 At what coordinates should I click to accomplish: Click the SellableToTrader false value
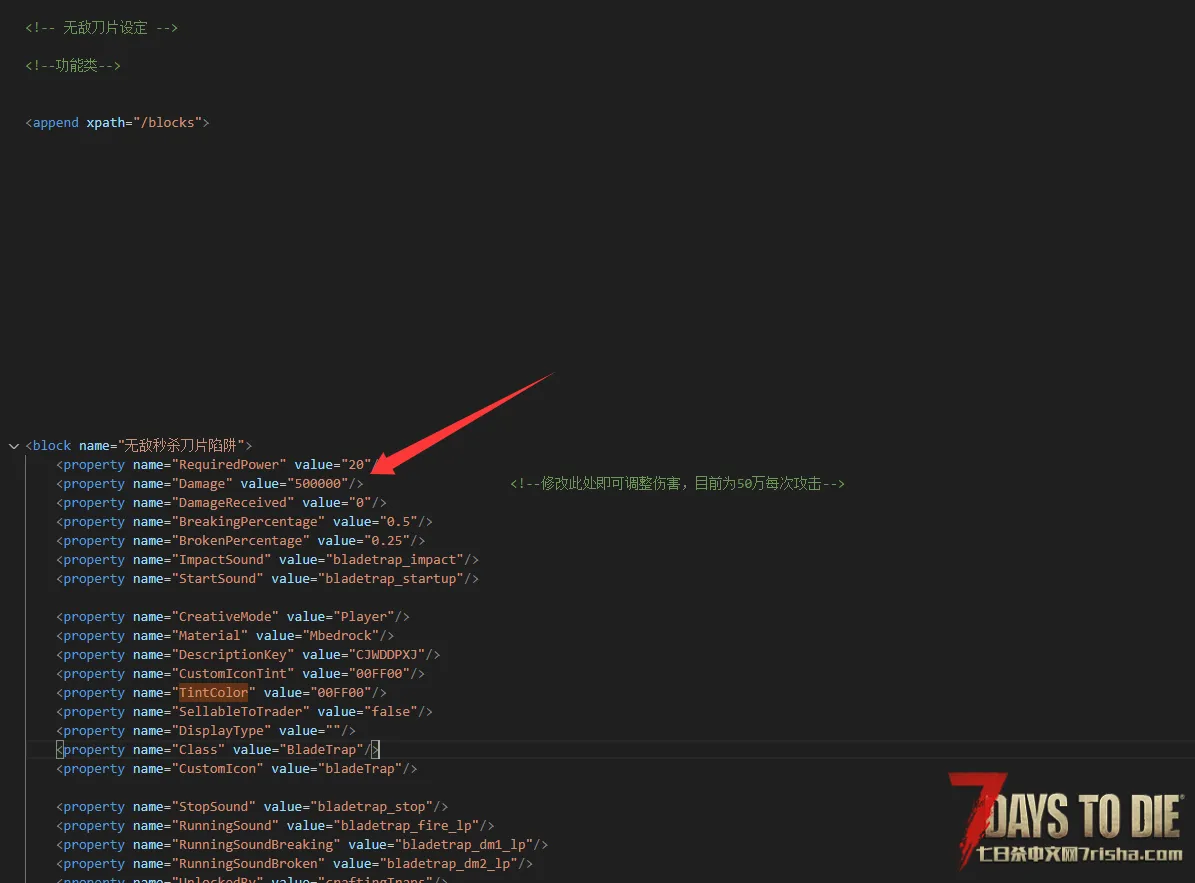pos(390,712)
